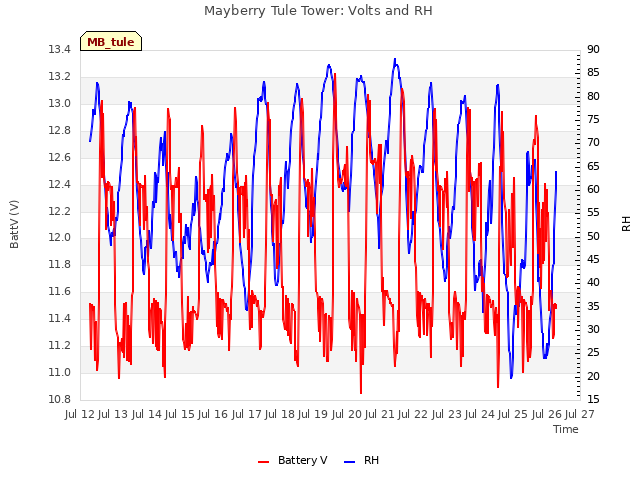Click the Jul 20 date label
This screenshot has width=640, height=480.
[347, 415]
